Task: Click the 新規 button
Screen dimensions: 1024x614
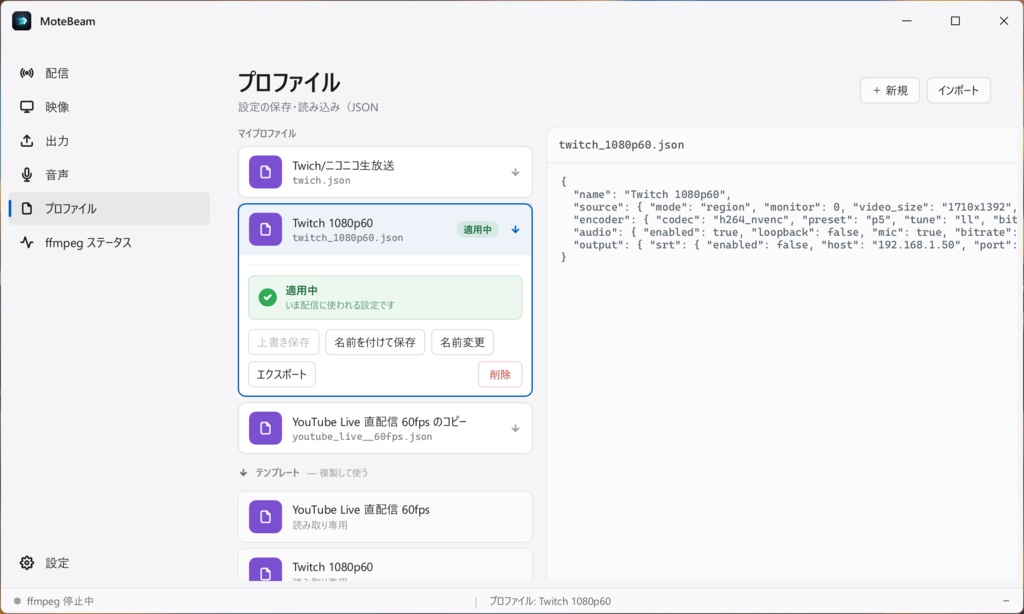Action: (889, 90)
